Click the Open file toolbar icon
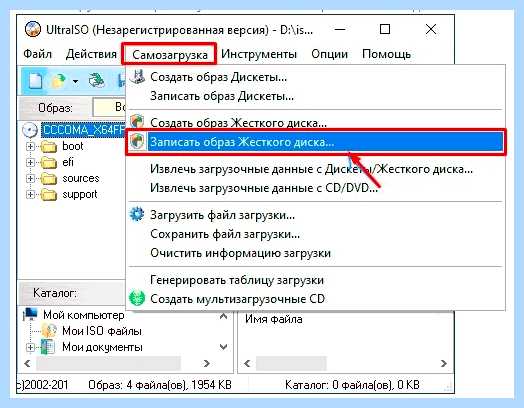524x408 pixels. (x=58, y=81)
